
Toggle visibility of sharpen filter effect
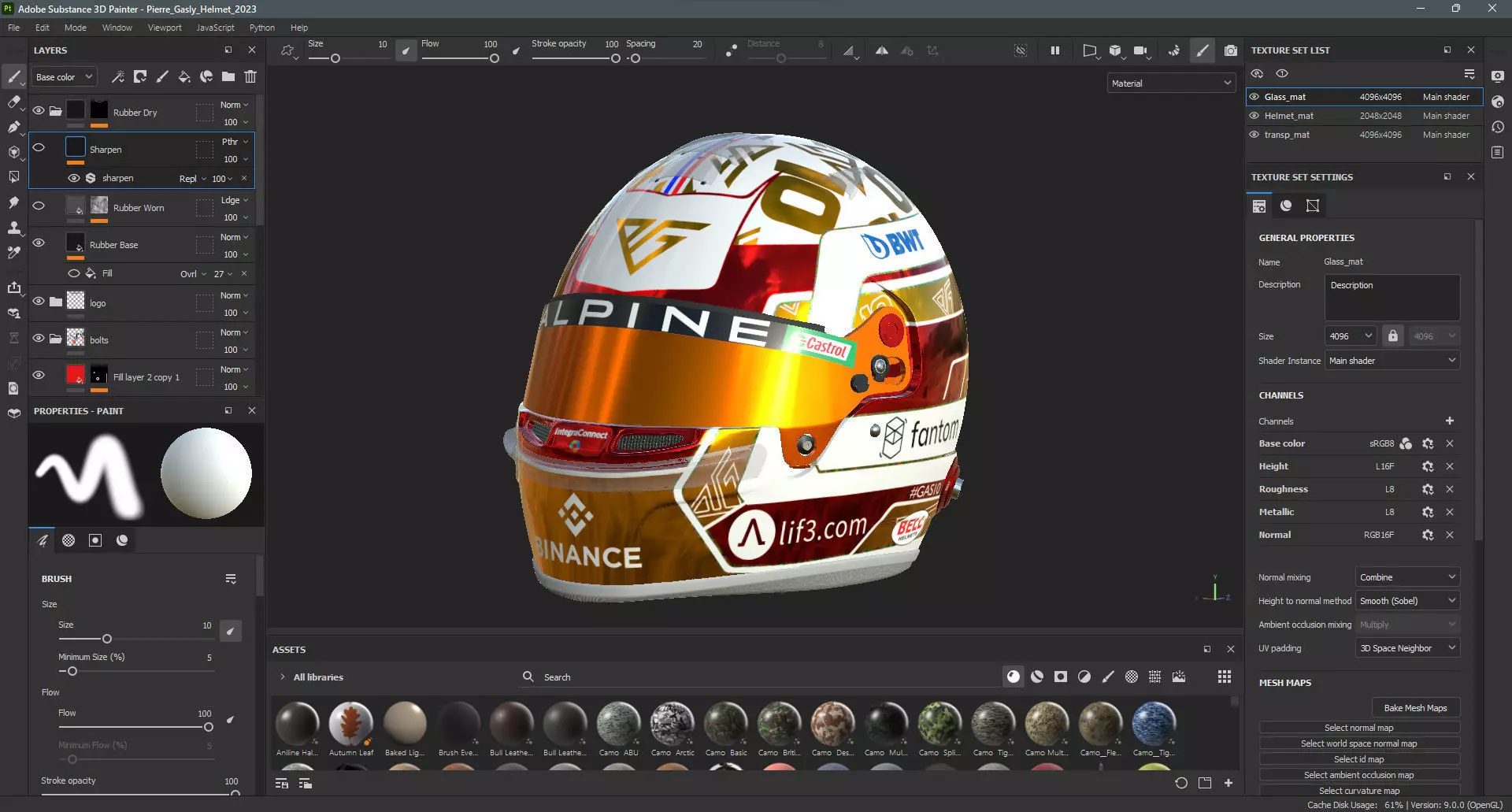[73, 178]
